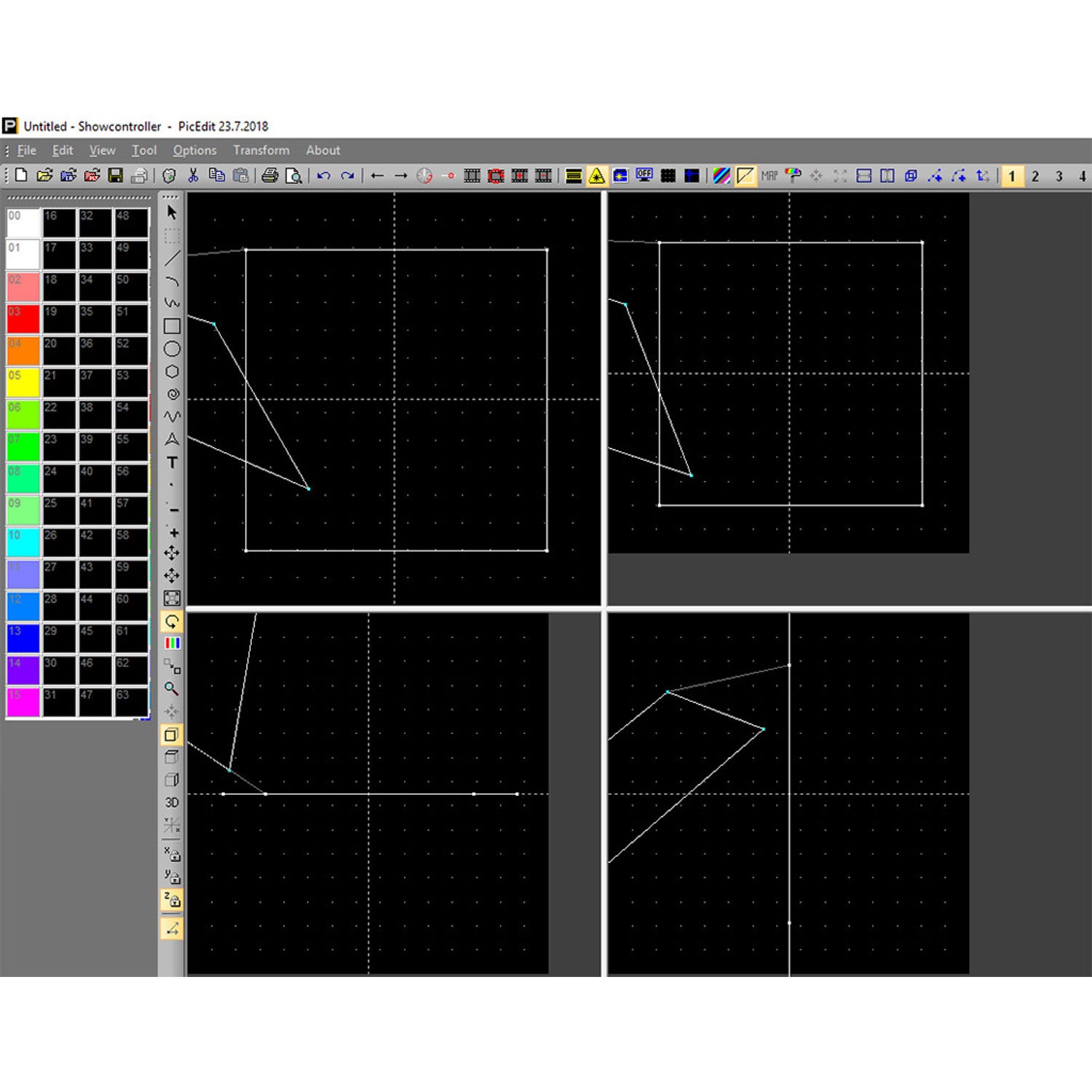
Task: Create a new file from toolbar
Action: coord(21,175)
